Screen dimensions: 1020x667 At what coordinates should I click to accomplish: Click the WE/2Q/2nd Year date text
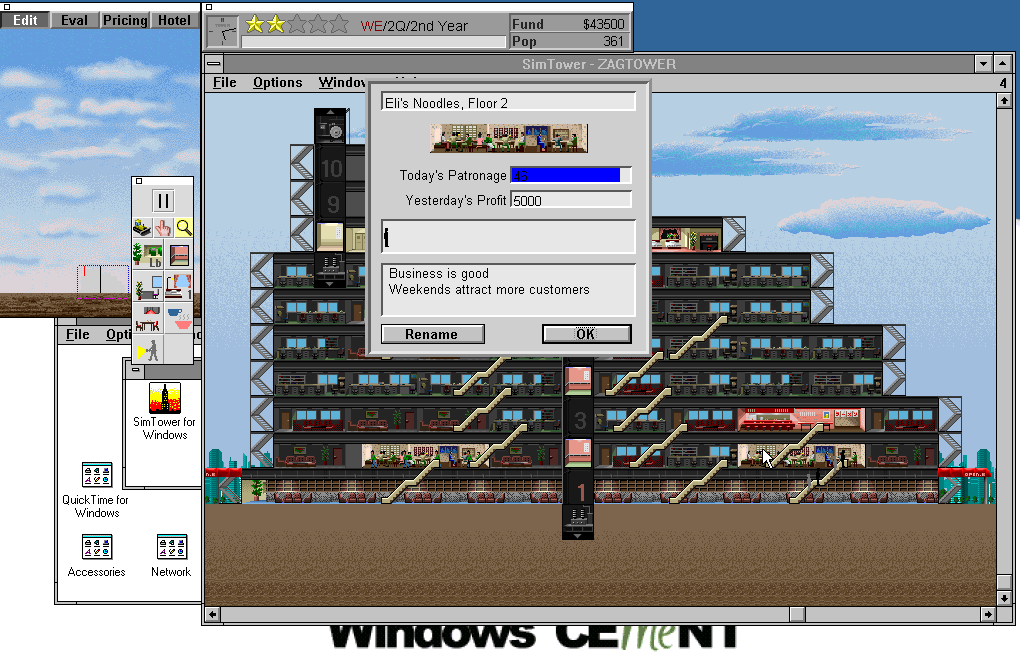pos(414,26)
